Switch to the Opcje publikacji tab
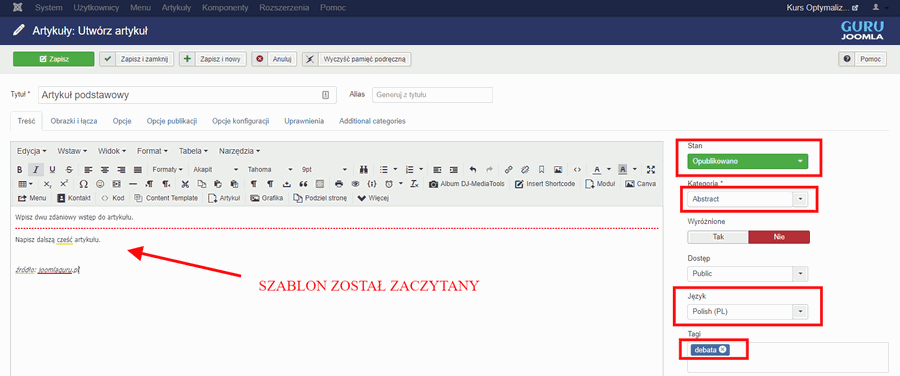Image resolution: width=900 pixels, height=376 pixels. tap(172, 121)
